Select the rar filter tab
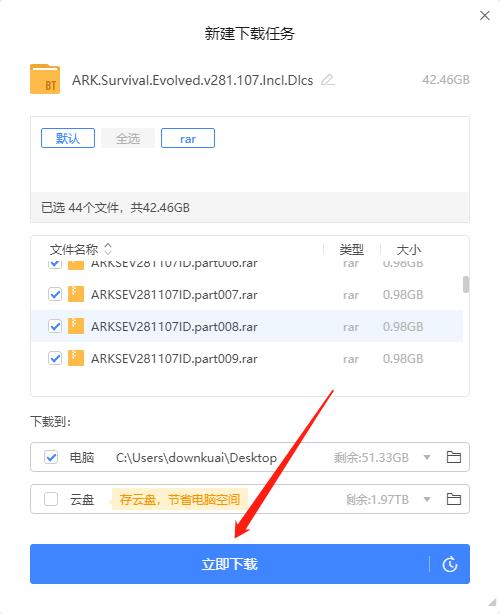500x614 pixels. point(188,138)
